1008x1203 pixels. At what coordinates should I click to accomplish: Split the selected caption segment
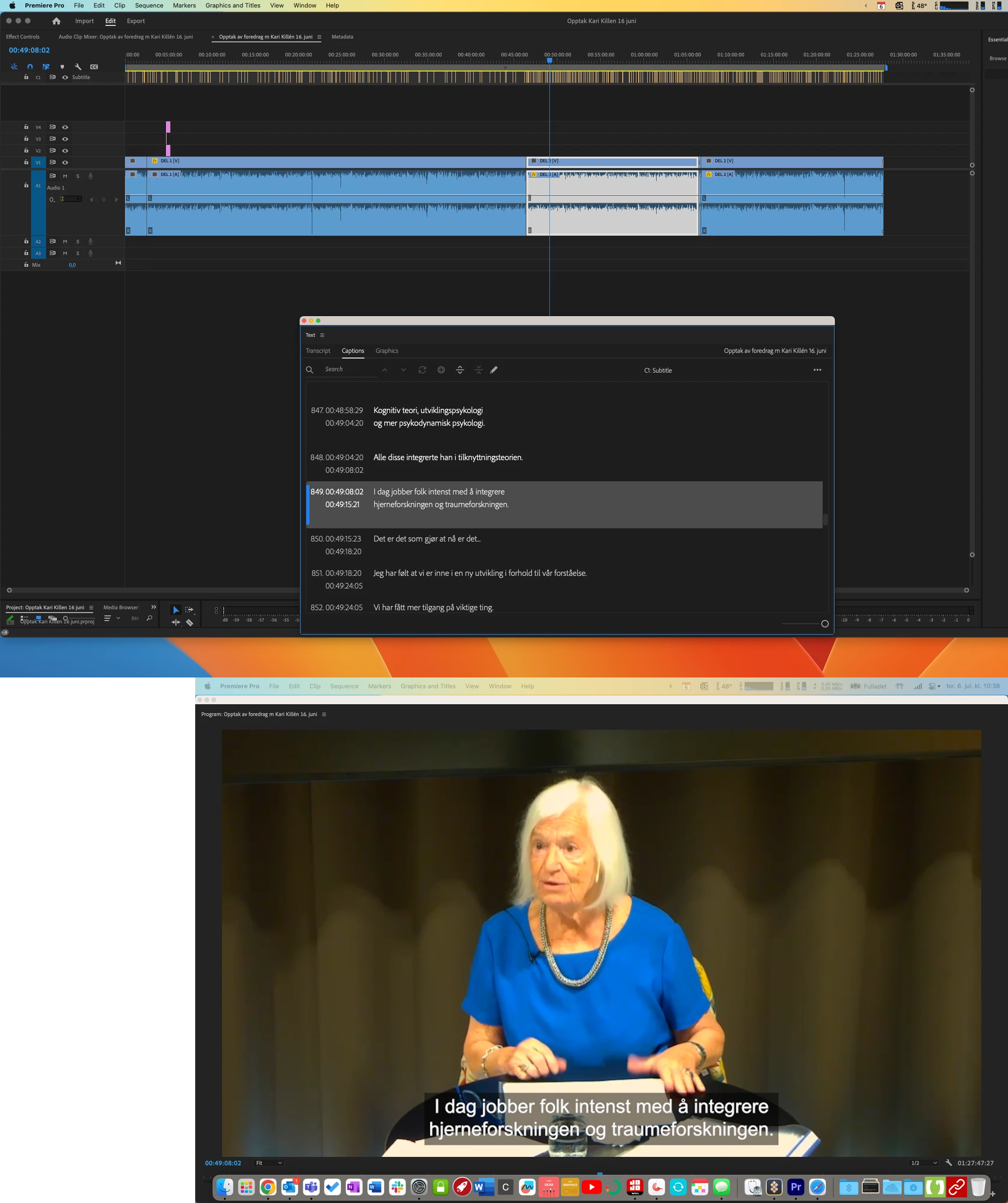pyautogui.click(x=460, y=370)
